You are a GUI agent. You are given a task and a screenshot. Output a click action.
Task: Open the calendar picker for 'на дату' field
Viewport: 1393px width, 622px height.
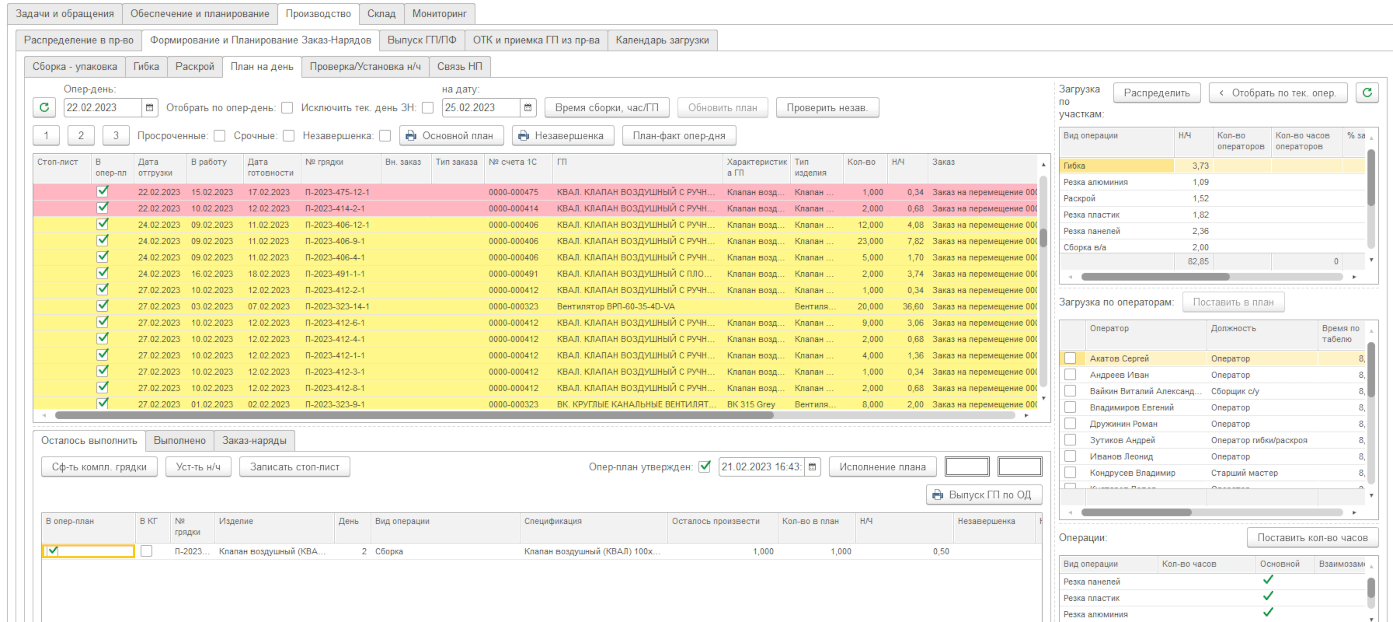click(529, 108)
